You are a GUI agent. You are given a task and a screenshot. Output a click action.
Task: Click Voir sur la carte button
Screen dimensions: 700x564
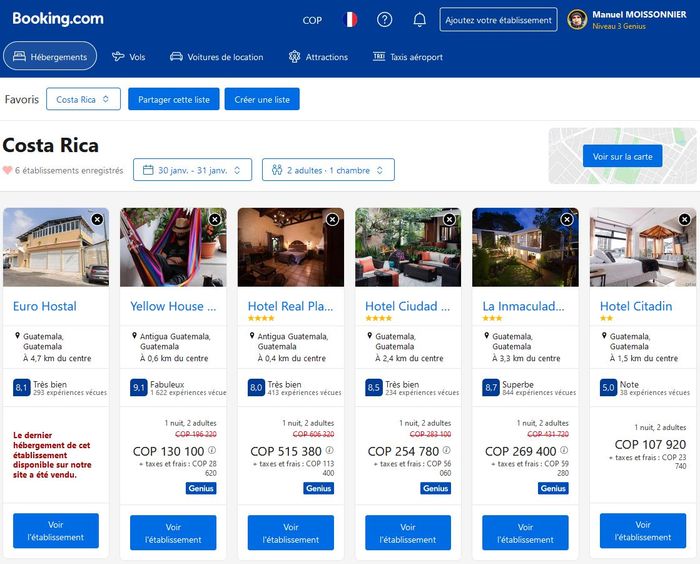(622, 156)
